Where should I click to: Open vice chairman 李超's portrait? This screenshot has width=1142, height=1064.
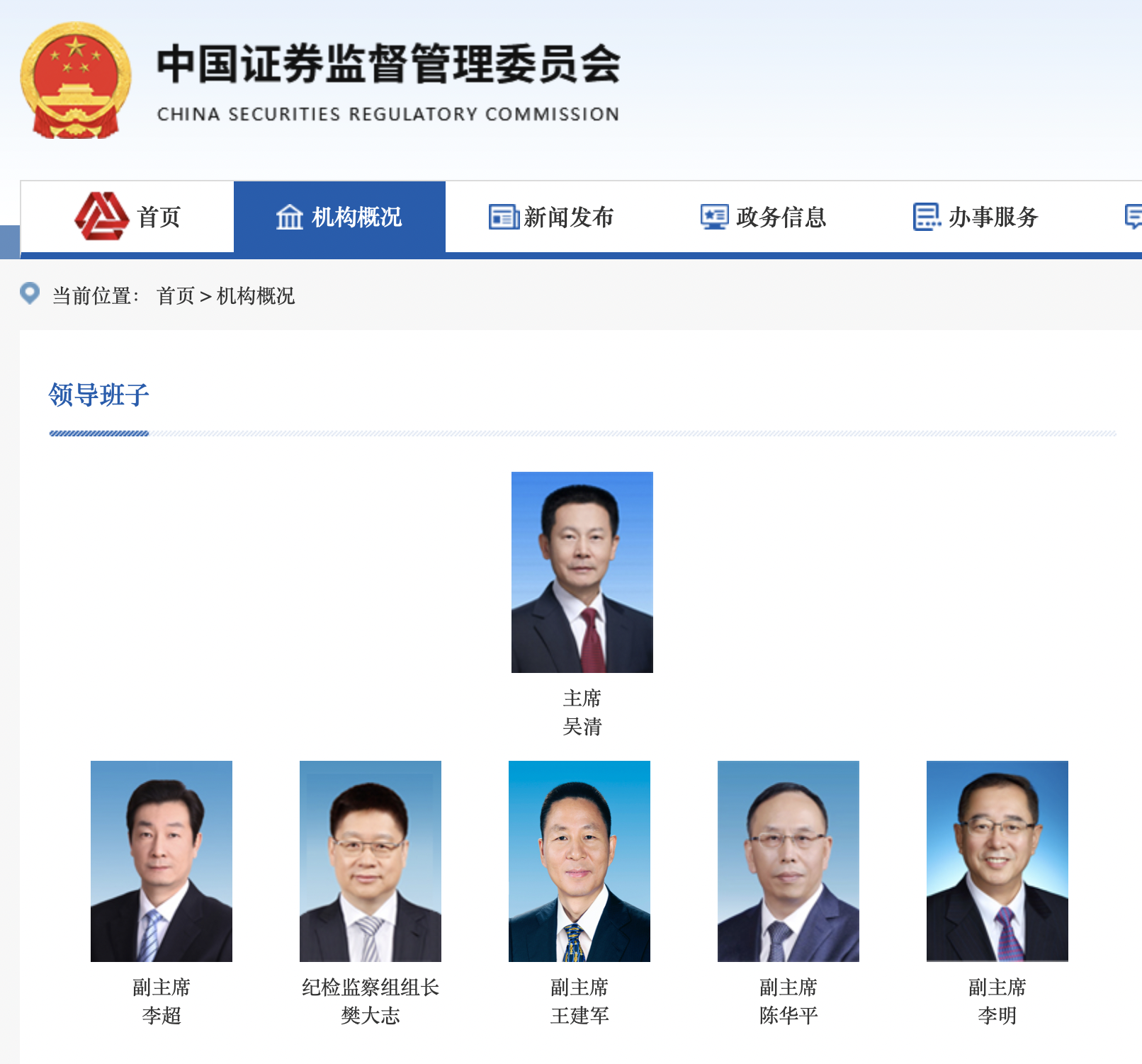pyautogui.click(x=162, y=861)
